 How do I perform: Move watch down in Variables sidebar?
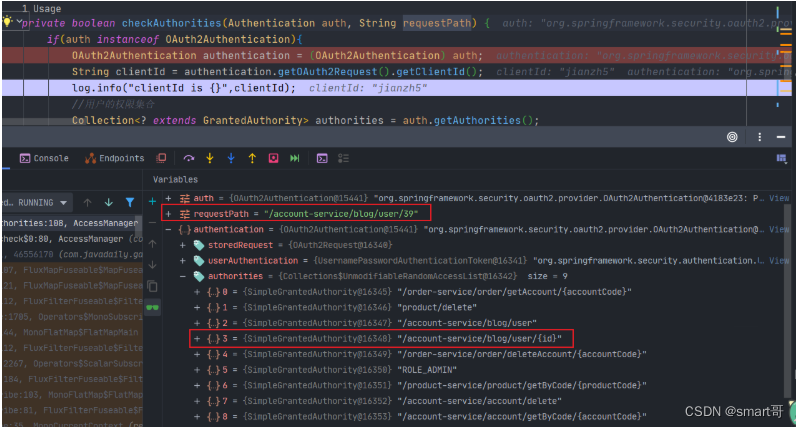(152, 265)
